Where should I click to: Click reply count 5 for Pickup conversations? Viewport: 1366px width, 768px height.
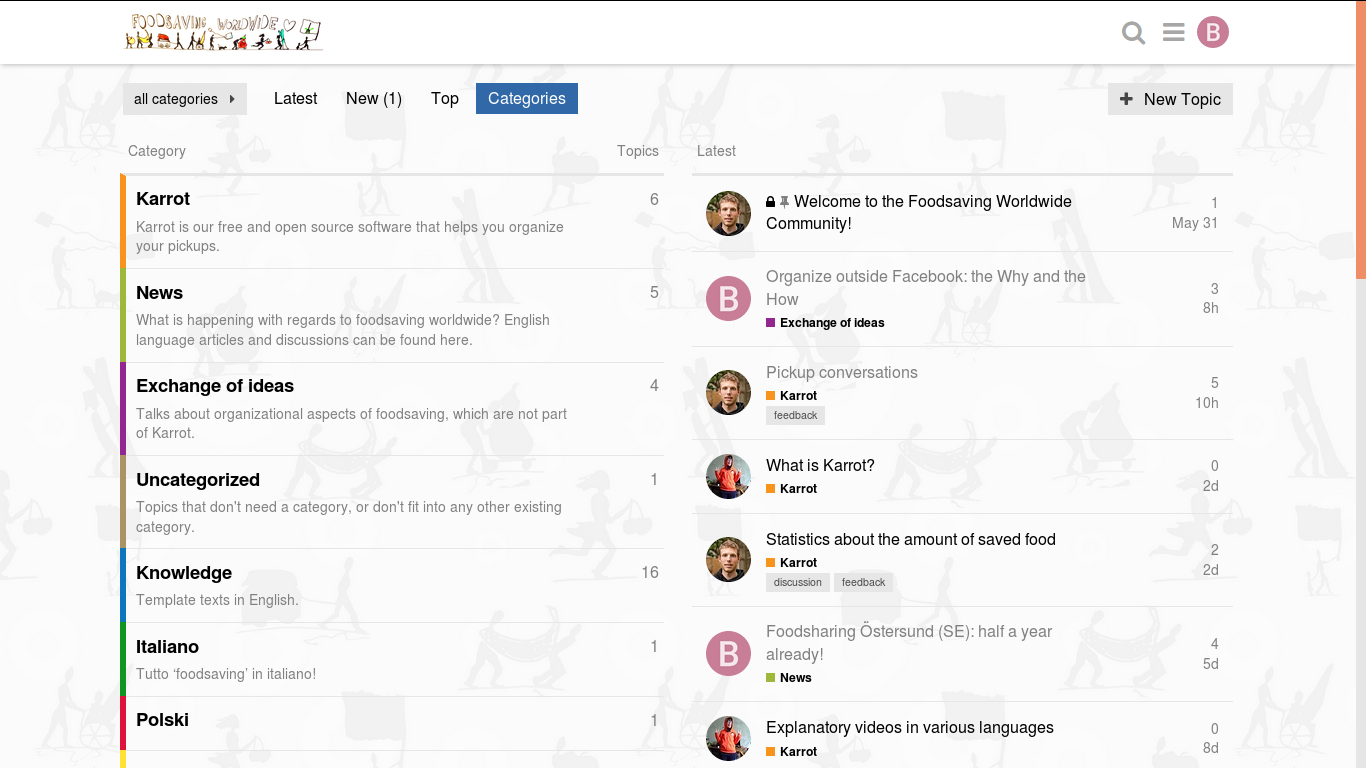[1214, 383]
